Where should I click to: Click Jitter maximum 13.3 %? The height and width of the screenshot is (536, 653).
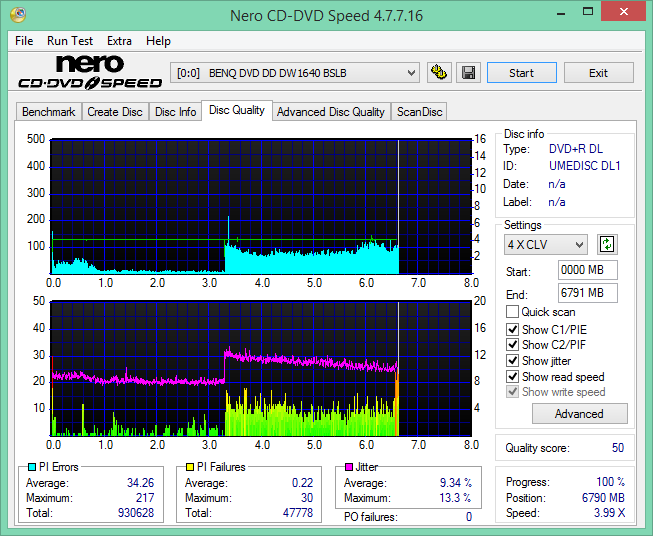456,498
